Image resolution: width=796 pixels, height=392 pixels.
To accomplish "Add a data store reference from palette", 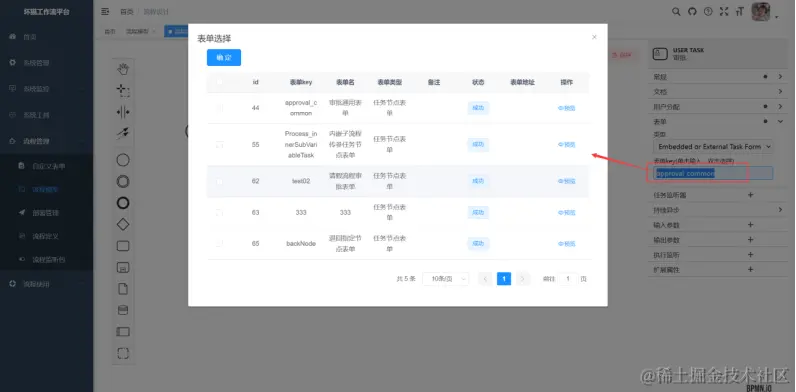I will 123,310.
